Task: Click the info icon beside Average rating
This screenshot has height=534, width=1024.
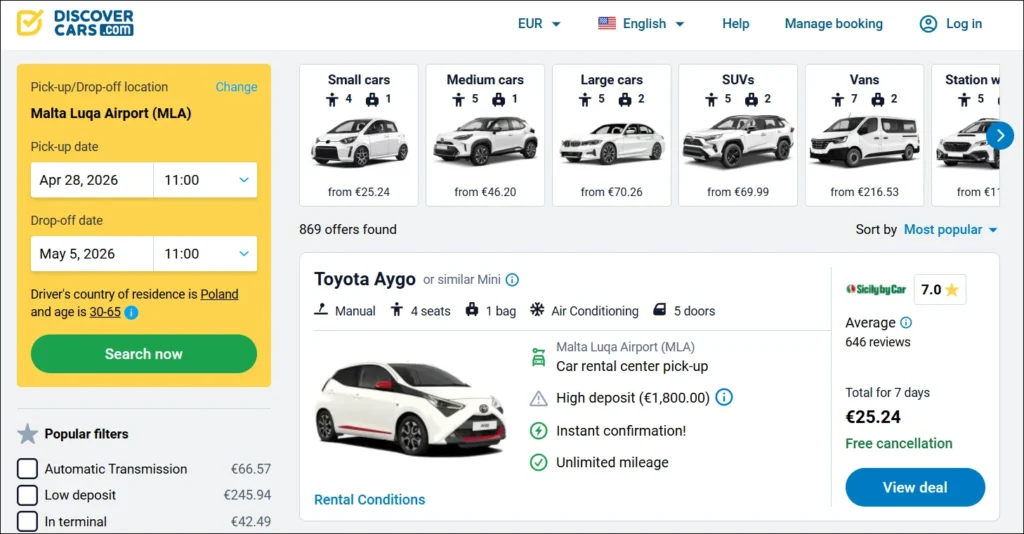Action: [906, 322]
